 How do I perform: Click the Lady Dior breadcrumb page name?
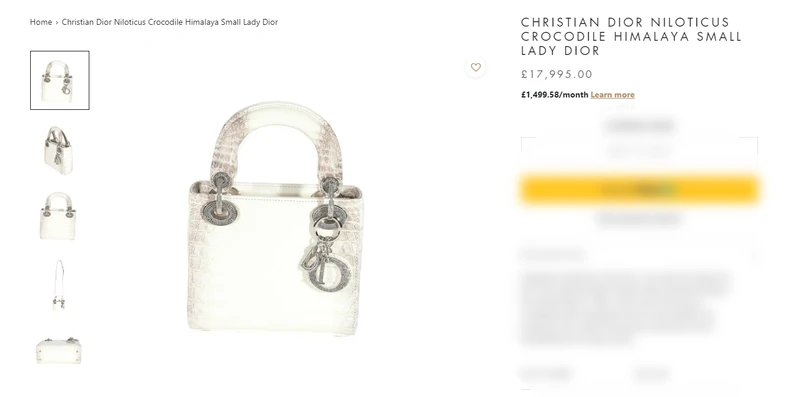pos(170,22)
